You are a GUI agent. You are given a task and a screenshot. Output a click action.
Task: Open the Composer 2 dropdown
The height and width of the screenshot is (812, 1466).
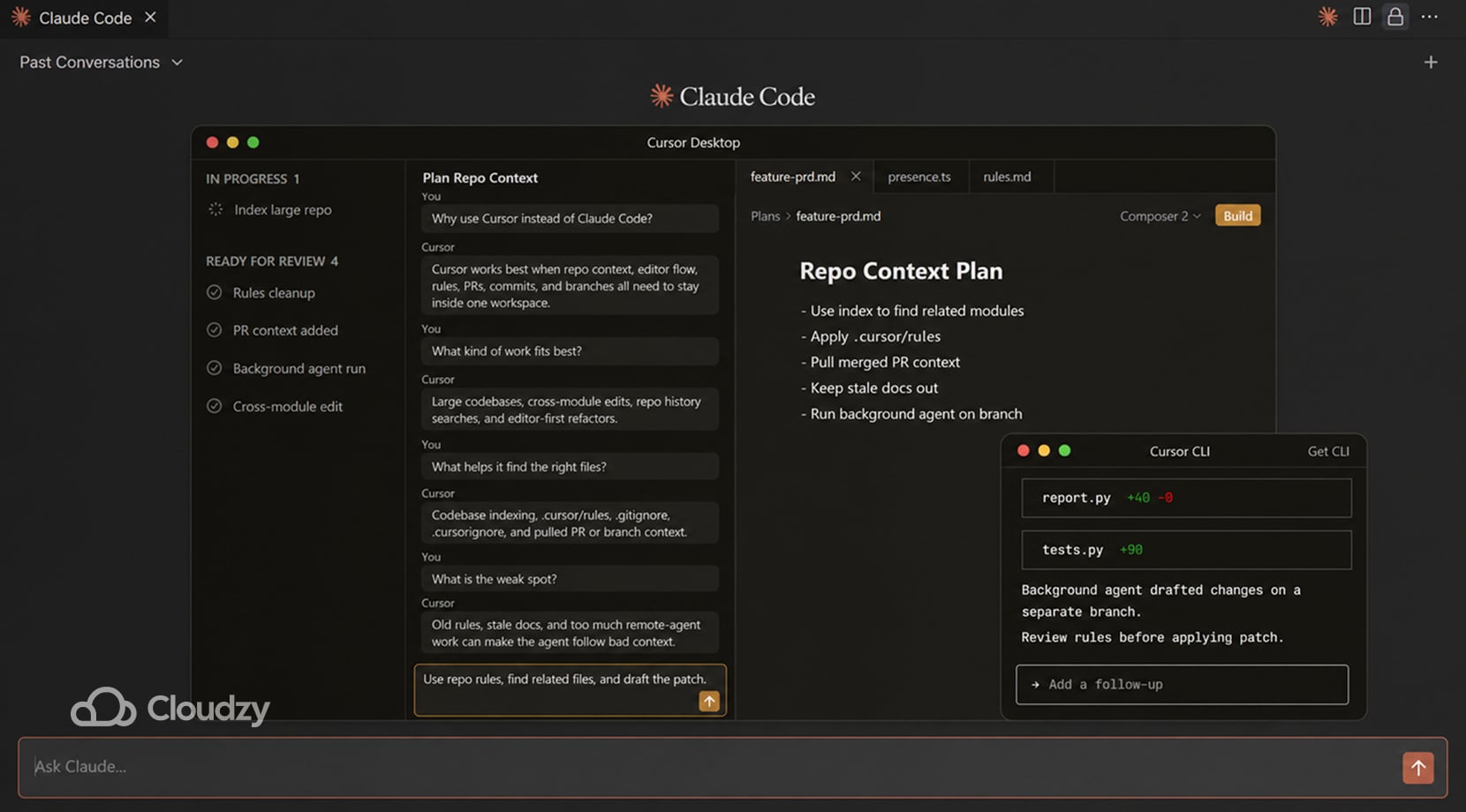[1160, 215]
